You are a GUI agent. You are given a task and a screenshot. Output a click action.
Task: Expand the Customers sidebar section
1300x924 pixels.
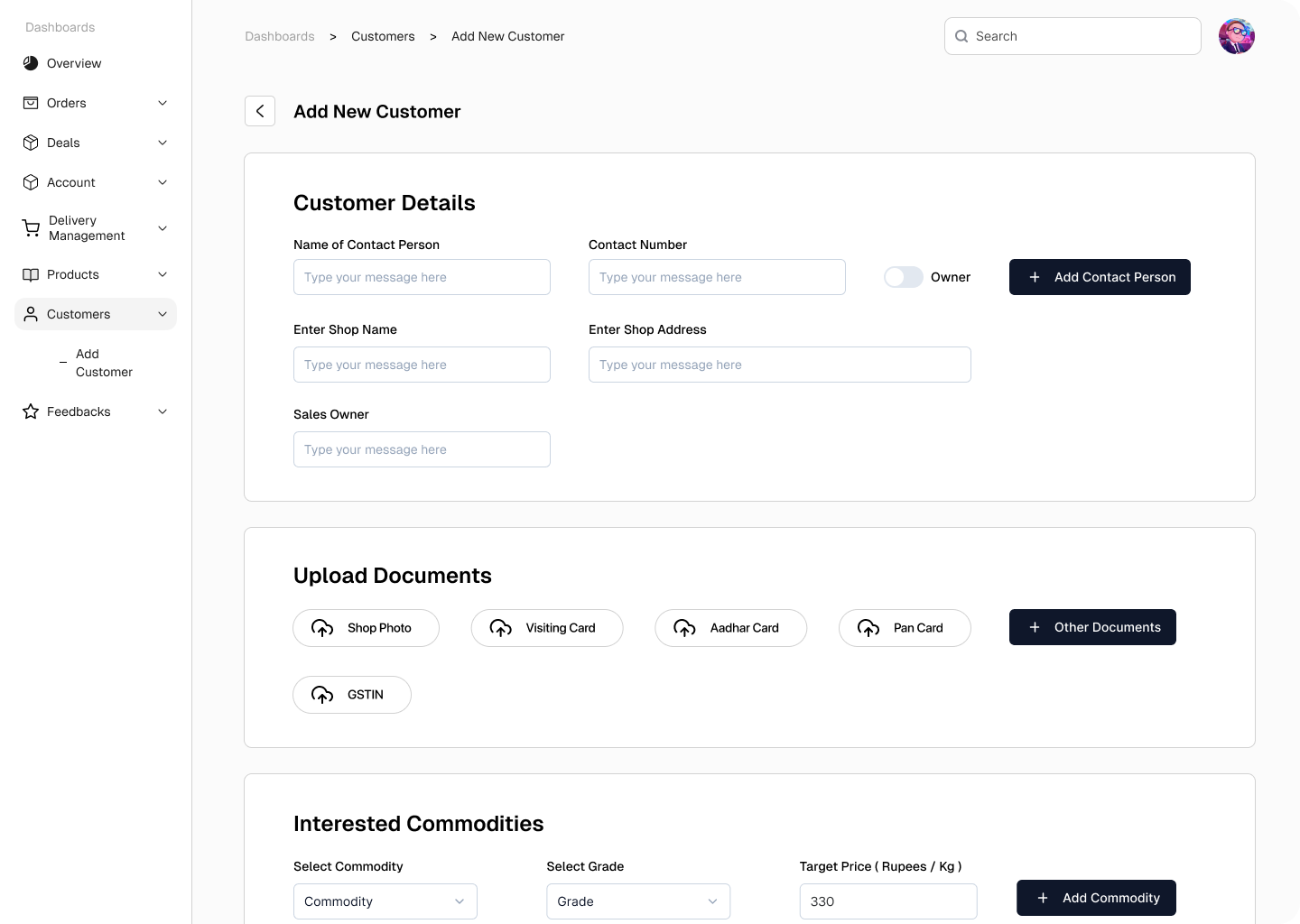click(162, 314)
